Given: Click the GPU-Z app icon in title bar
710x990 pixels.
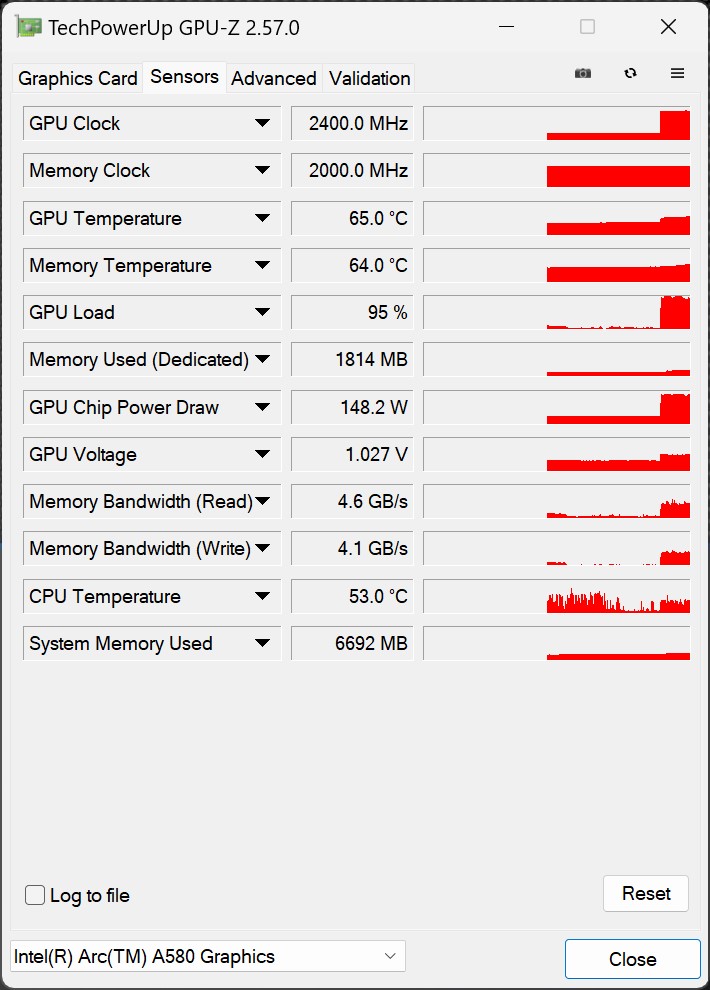Looking at the screenshot, I should click(x=30, y=27).
